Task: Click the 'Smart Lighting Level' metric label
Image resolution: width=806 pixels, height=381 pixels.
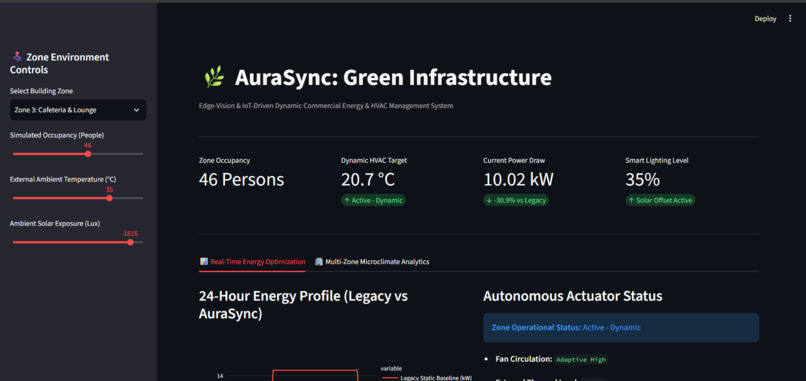Action: click(x=657, y=160)
